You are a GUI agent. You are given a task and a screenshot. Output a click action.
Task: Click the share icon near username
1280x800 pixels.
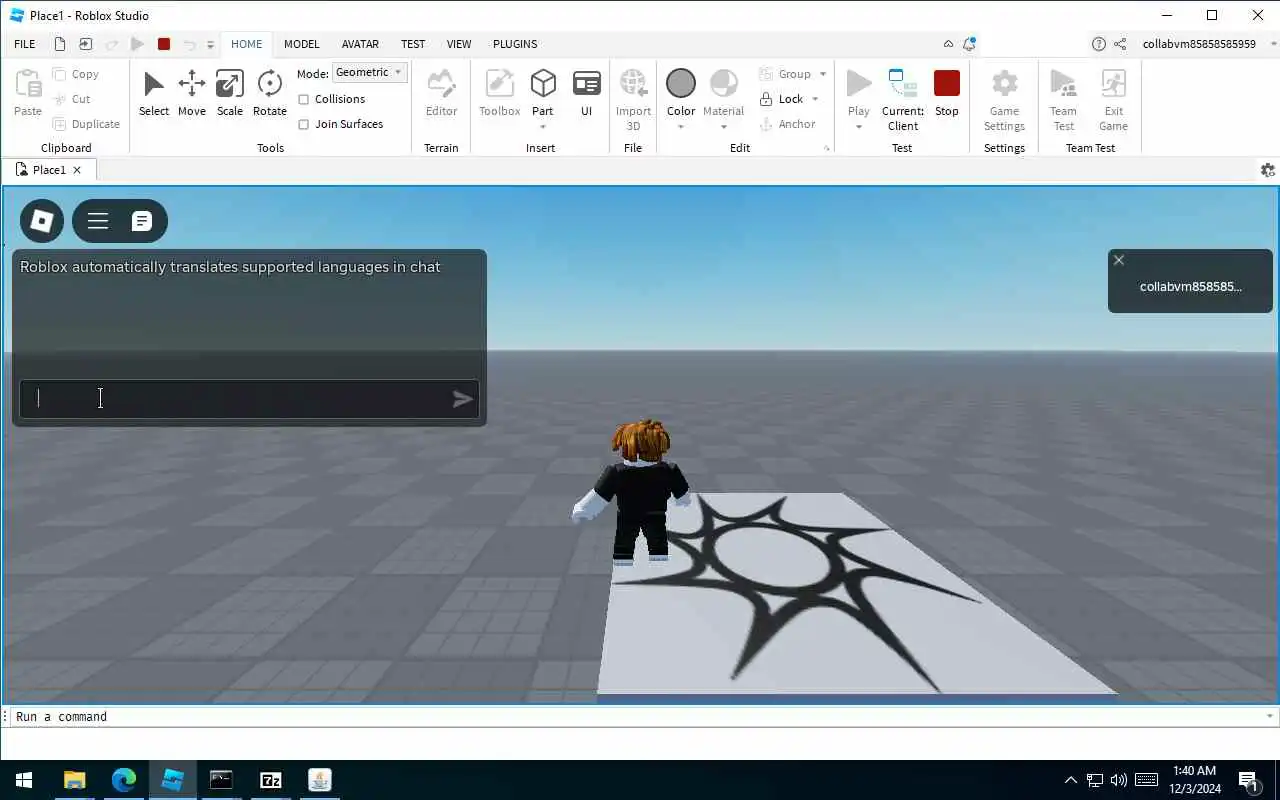pyautogui.click(x=1120, y=44)
